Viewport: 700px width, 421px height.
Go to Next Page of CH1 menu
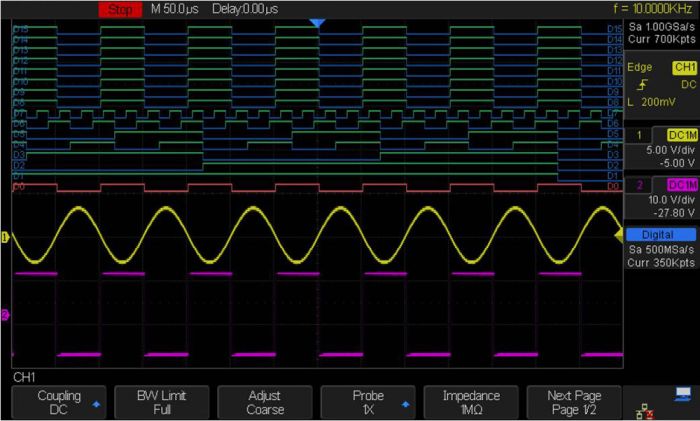pos(574,402)
